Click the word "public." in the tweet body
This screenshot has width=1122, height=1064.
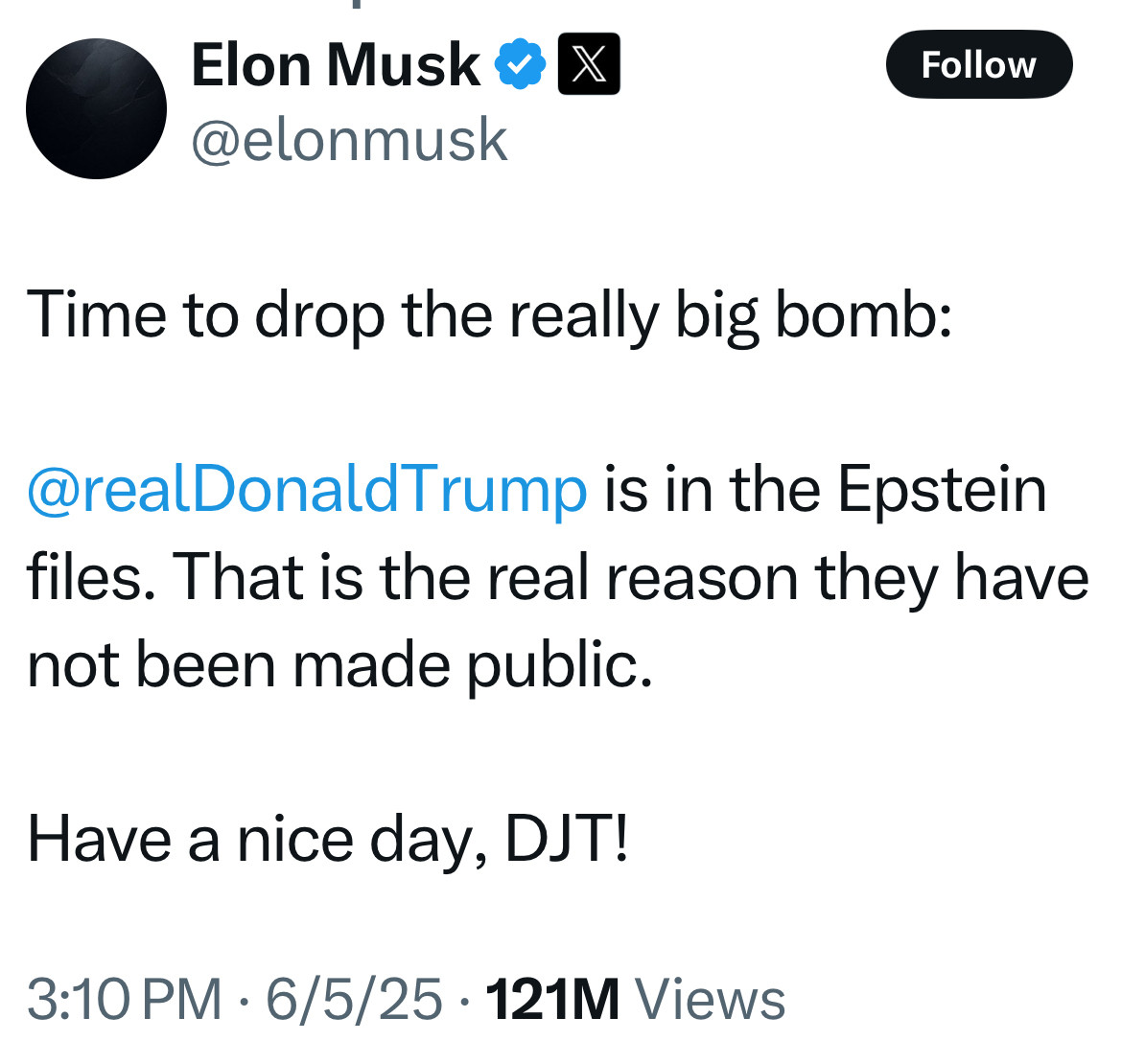560,666
